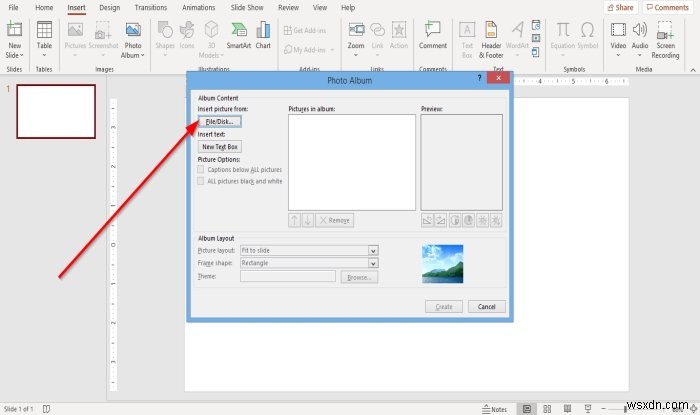The image size is (700, 415).
Task: Enable Captions below ALL pictures checkbox
Action: point(201,170)
